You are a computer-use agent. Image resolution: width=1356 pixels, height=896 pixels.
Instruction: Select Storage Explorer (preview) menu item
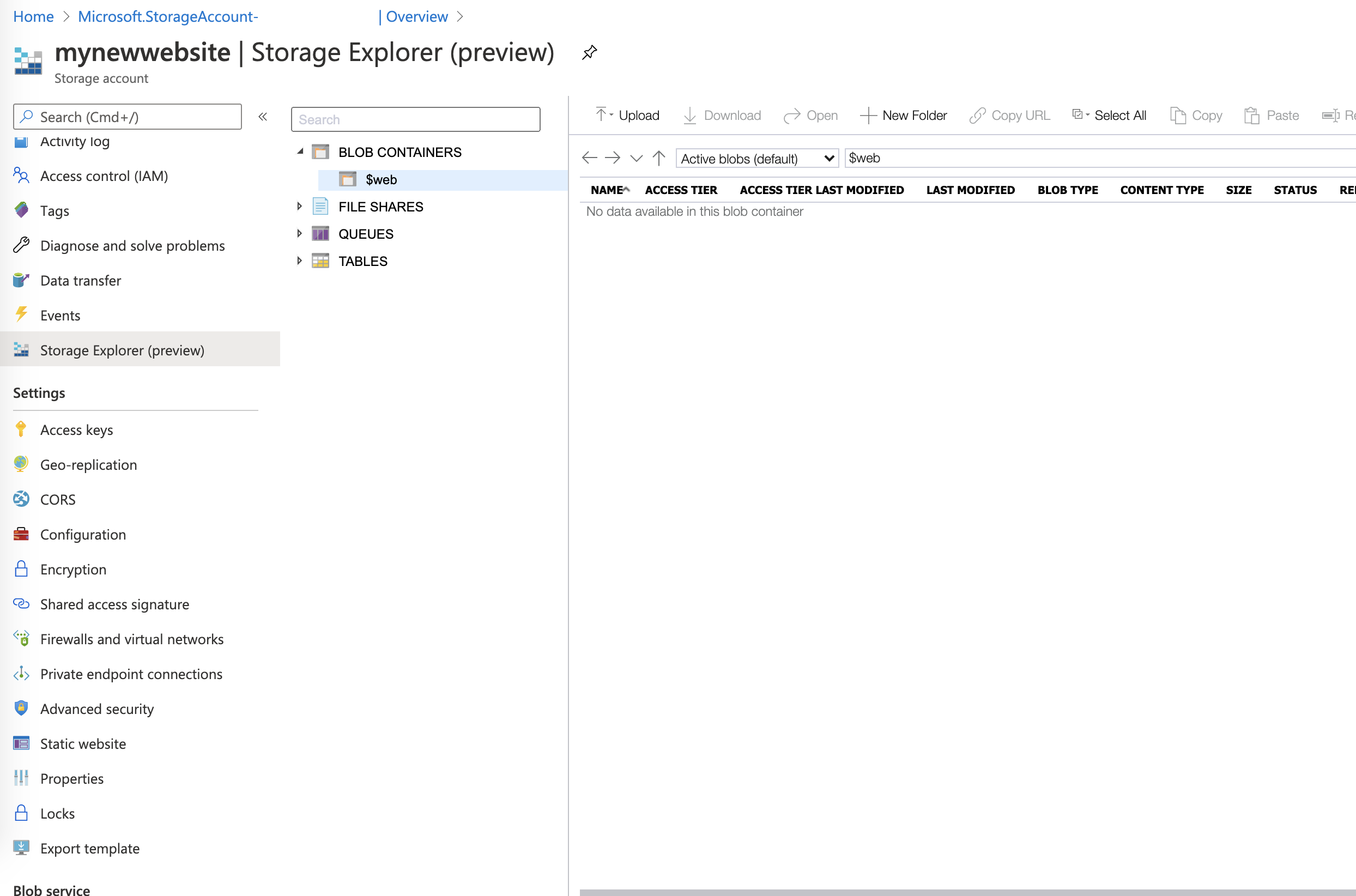140,350
